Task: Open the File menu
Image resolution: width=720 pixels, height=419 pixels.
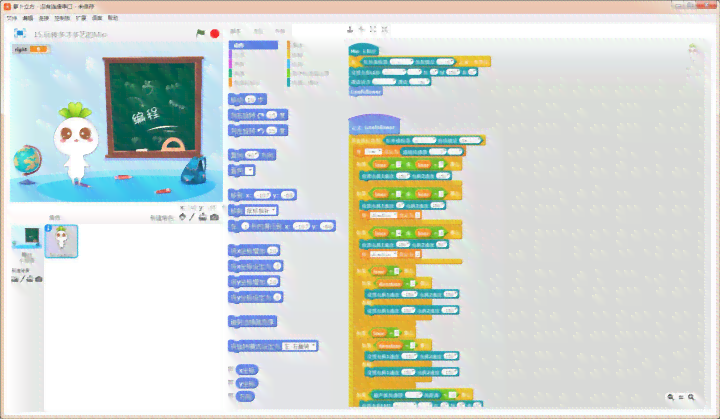Action: pyautogui.click(x=12, y=18)
